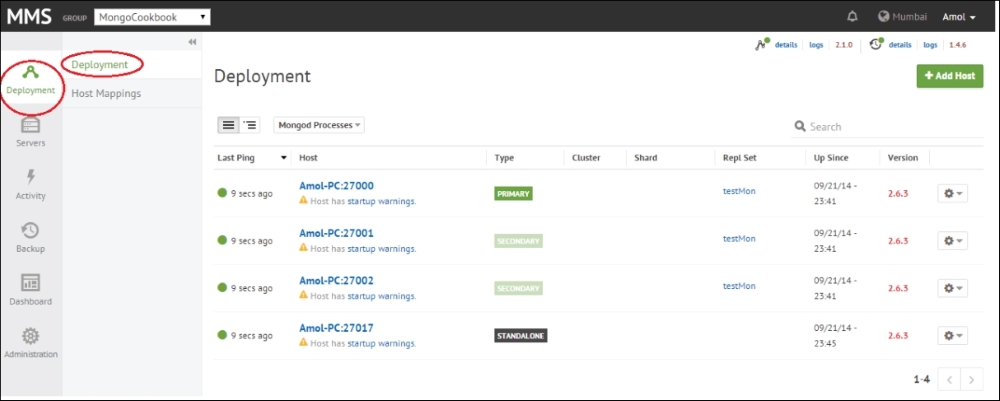Click the search magnifier icon

(800, 126)
